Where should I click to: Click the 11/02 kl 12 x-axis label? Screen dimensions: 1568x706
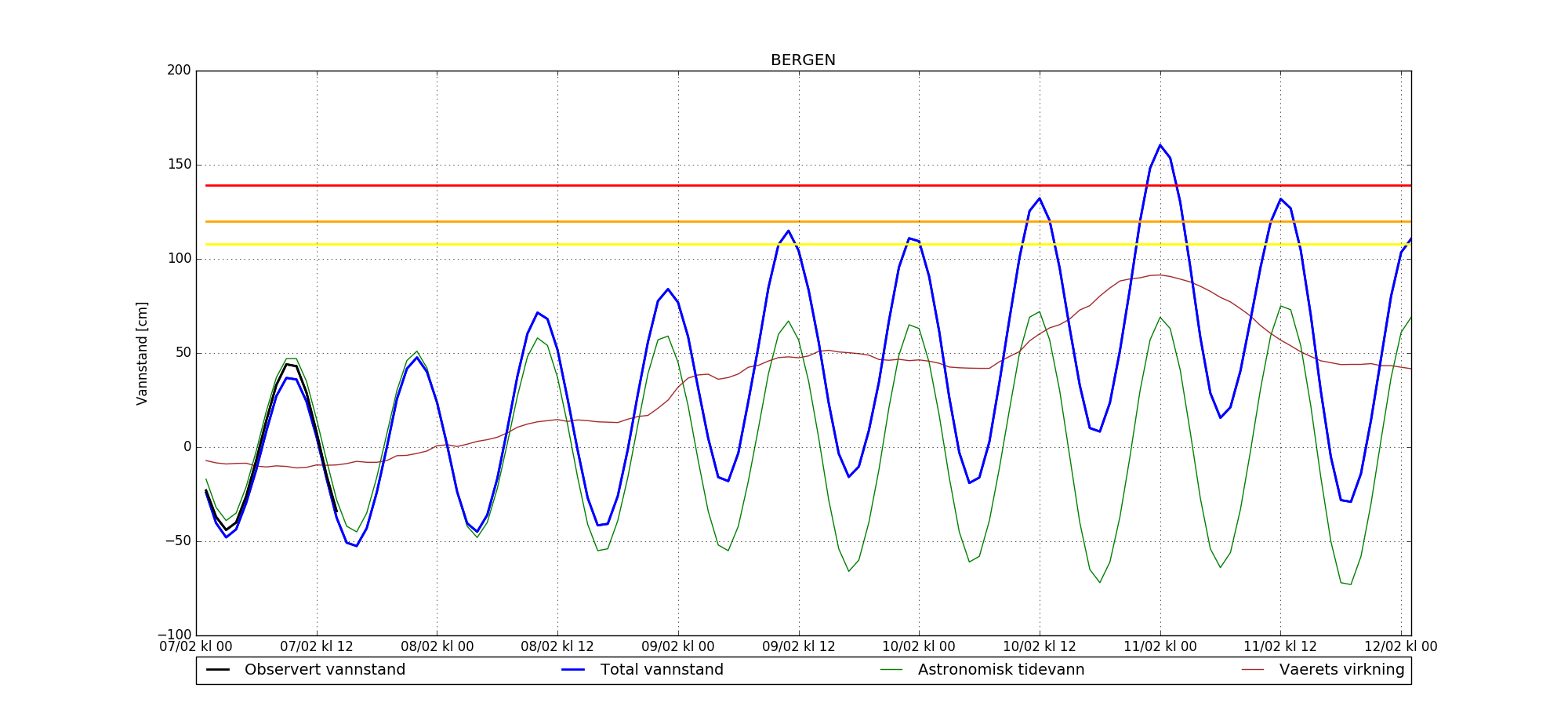tap(1280, 647)
